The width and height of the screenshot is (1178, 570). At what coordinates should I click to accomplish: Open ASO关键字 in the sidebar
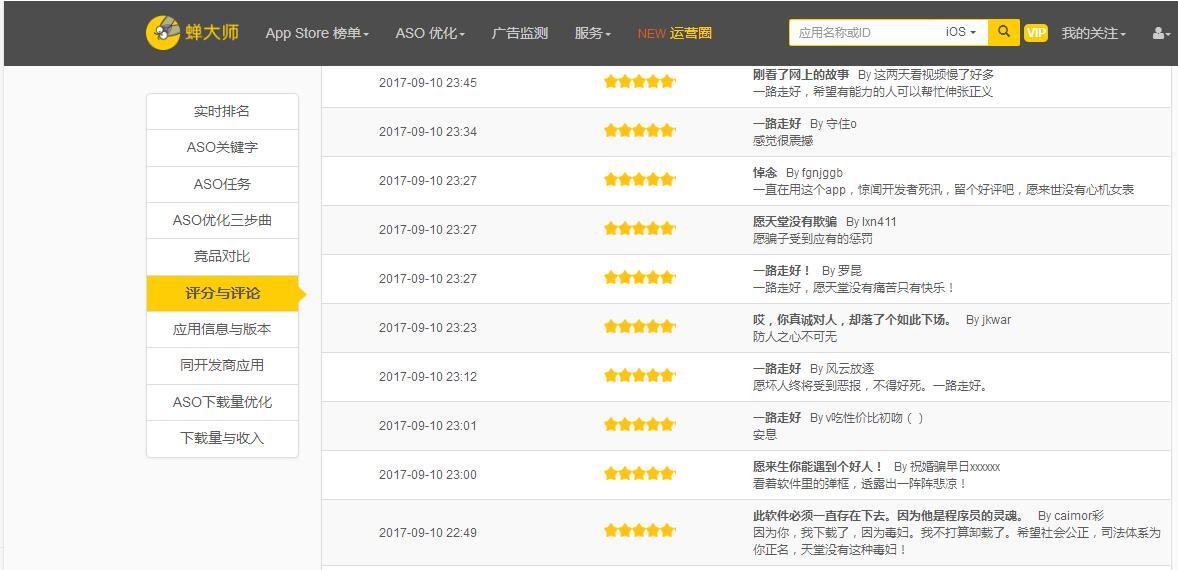pyautogui.click(x=222, y=147)
